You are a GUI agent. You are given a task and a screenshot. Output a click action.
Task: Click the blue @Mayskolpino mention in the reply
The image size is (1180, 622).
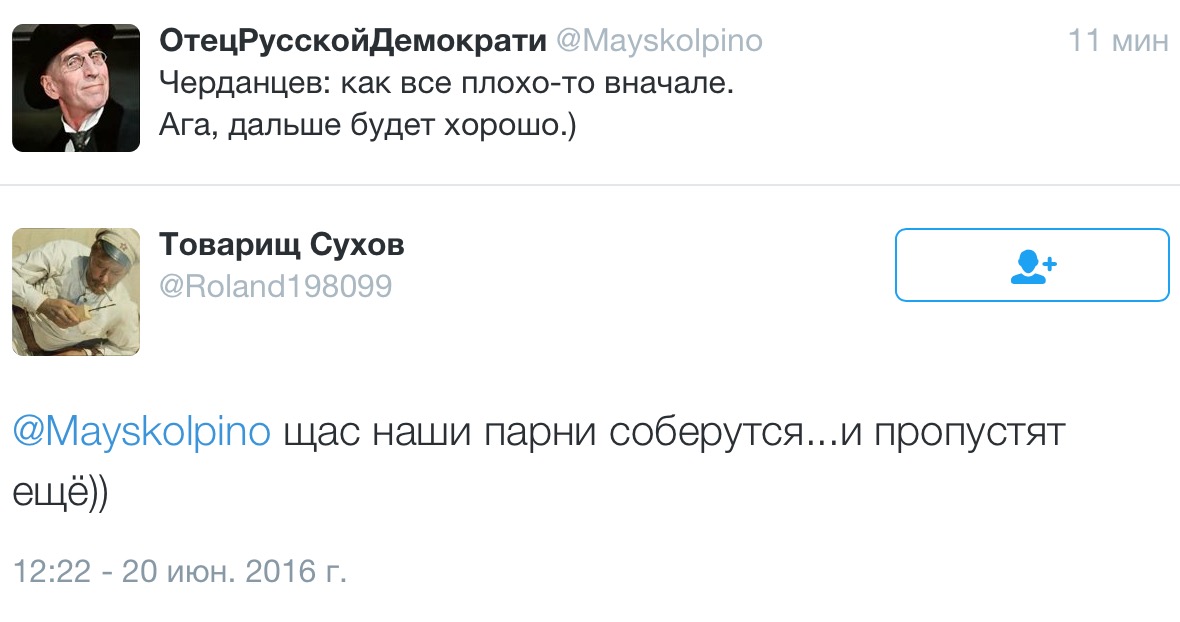coord(141,433)
